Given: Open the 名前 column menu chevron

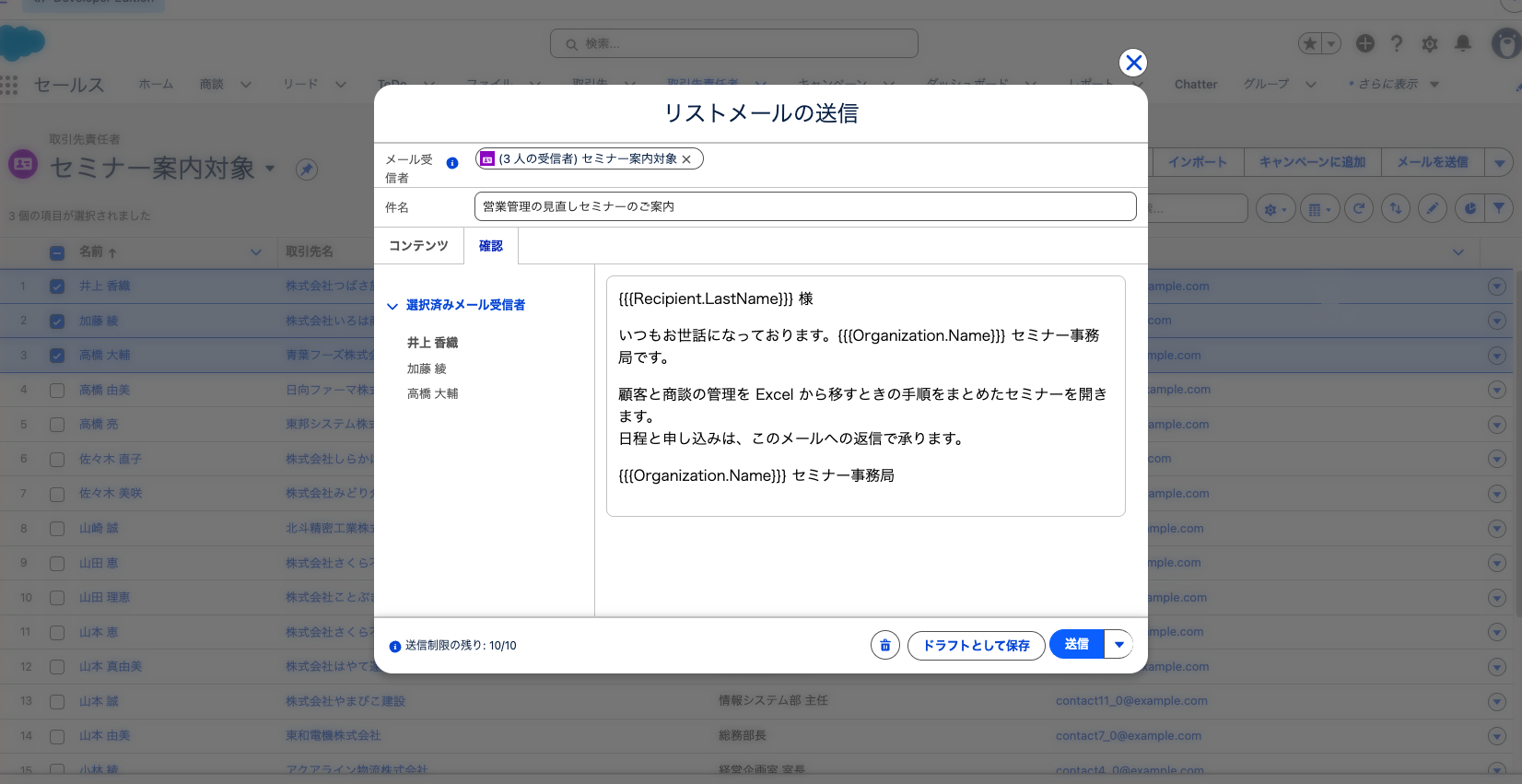Looking at the screenshot, I should [256, 252].
